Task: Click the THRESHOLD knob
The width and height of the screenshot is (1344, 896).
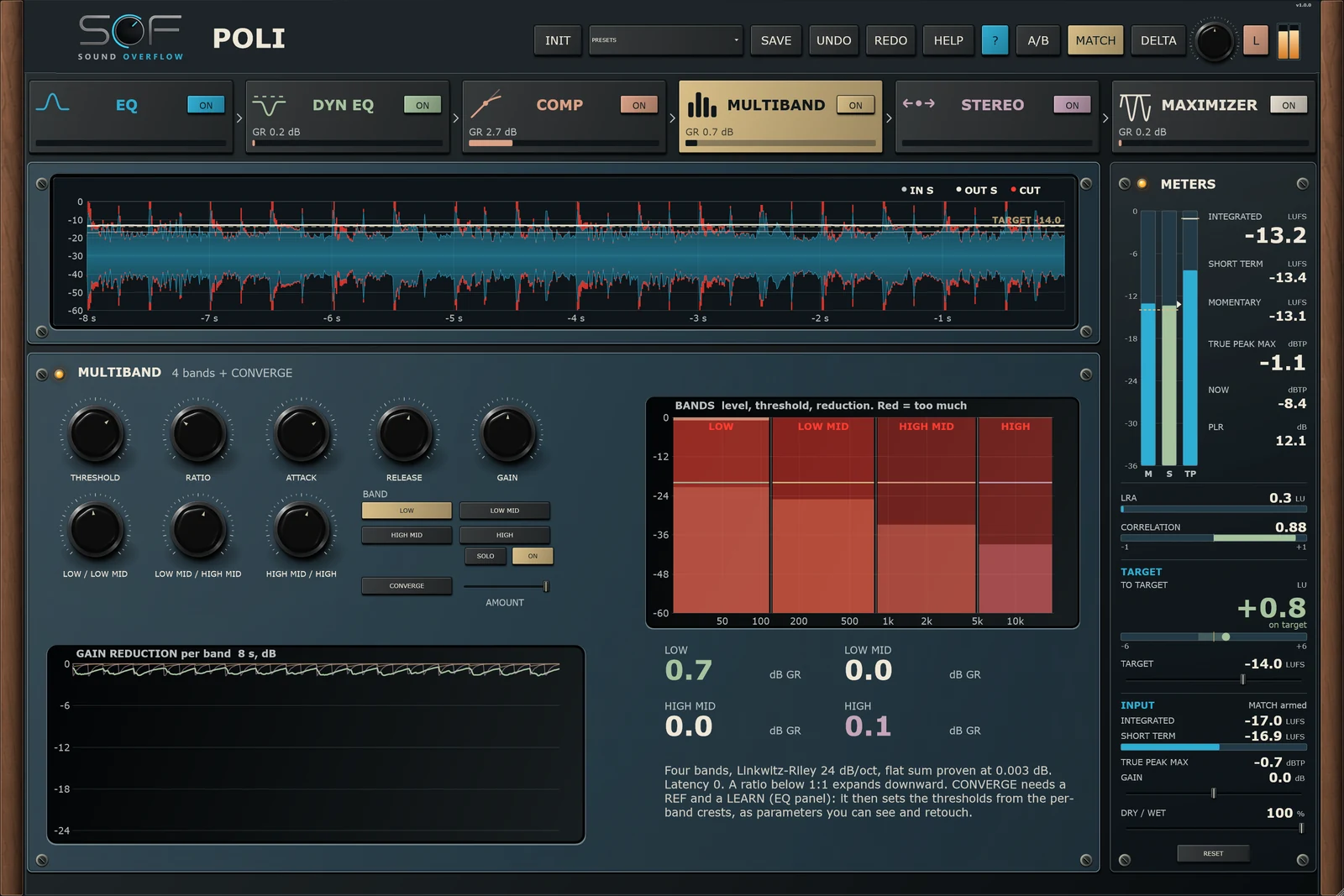Action: [x=96, y=433]
